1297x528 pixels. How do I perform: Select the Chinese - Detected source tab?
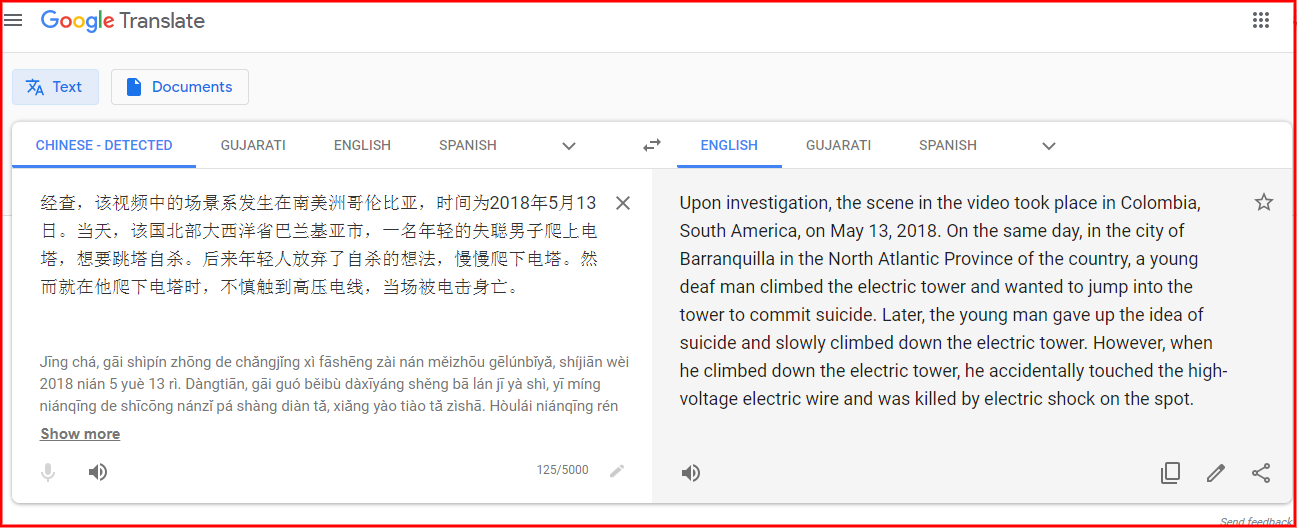click(x=104, y=145)
